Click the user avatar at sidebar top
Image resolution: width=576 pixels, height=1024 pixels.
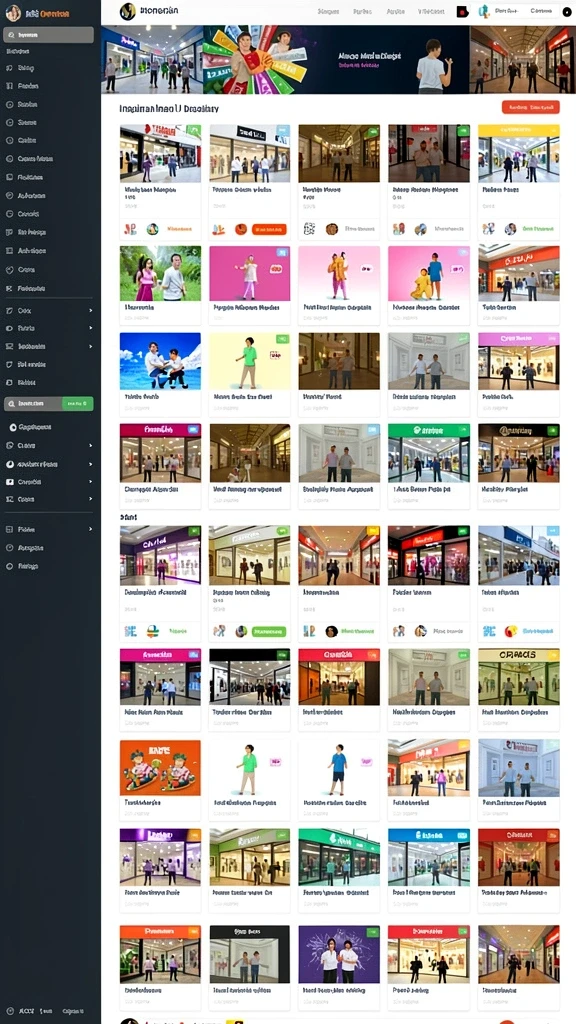13,12
